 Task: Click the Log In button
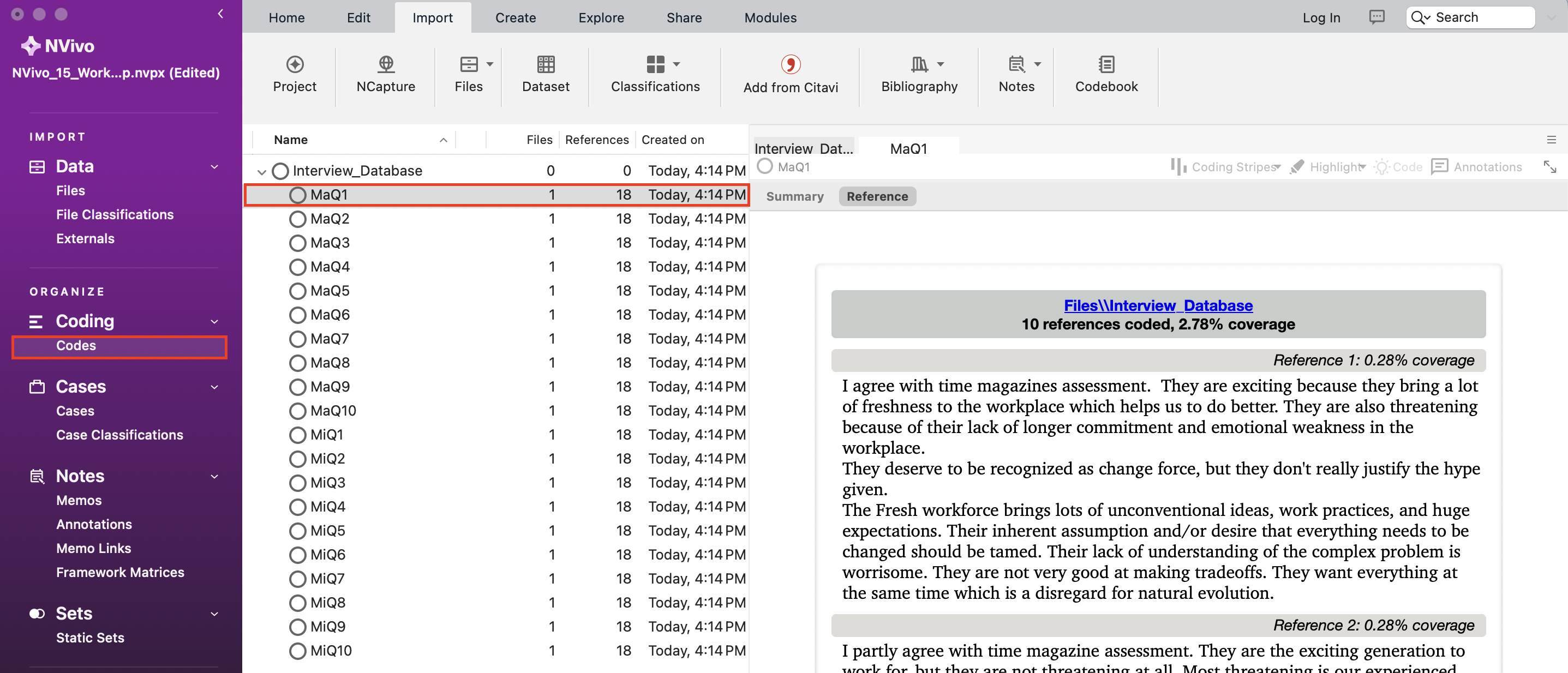(x=1321, y=17)
